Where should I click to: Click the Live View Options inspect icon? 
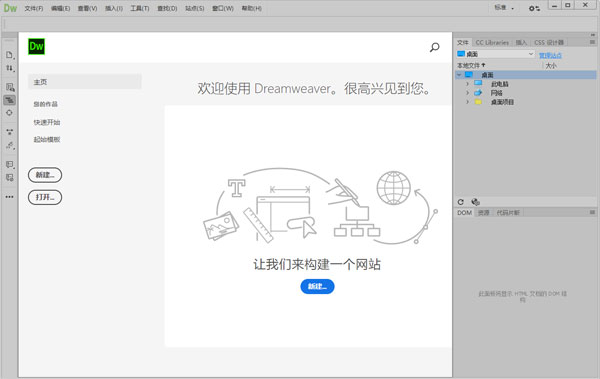tap(10, 87)
